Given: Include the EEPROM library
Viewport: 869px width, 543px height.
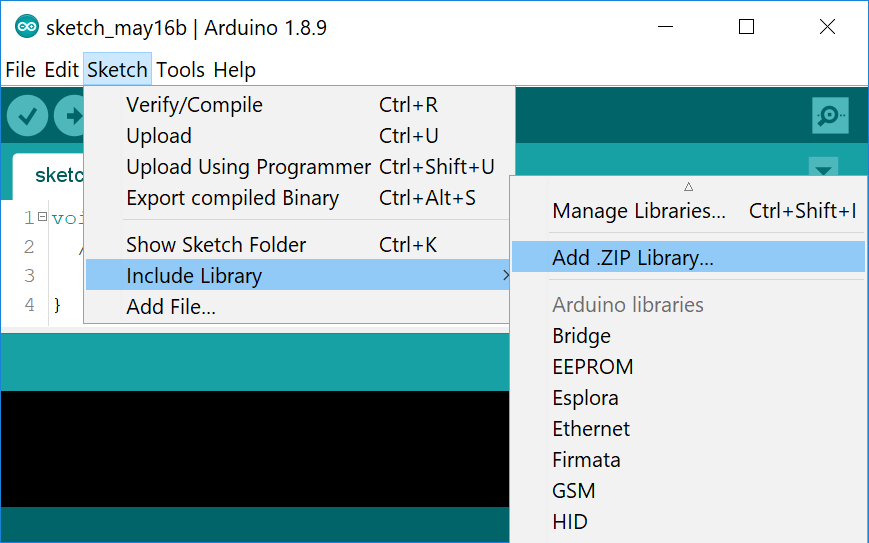Looking at the screenshot, I should 592,367.
